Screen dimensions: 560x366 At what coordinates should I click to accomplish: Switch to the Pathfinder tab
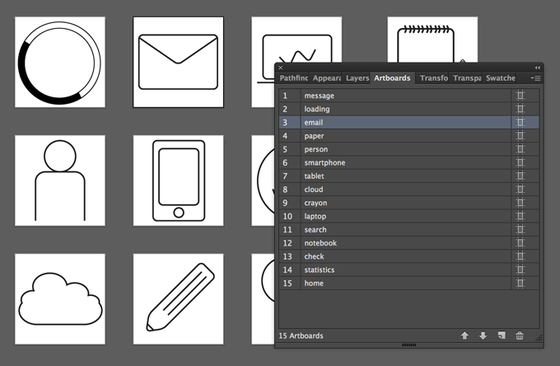[293, 78]
